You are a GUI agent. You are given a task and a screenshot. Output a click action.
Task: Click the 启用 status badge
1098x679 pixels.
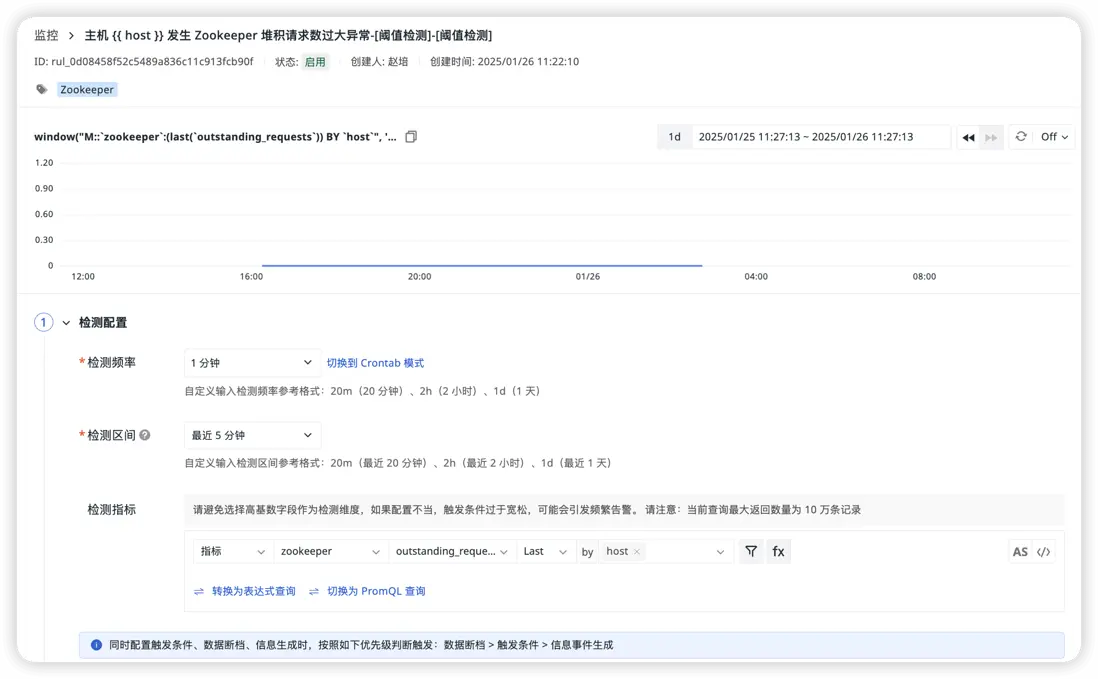pos(314,61)
